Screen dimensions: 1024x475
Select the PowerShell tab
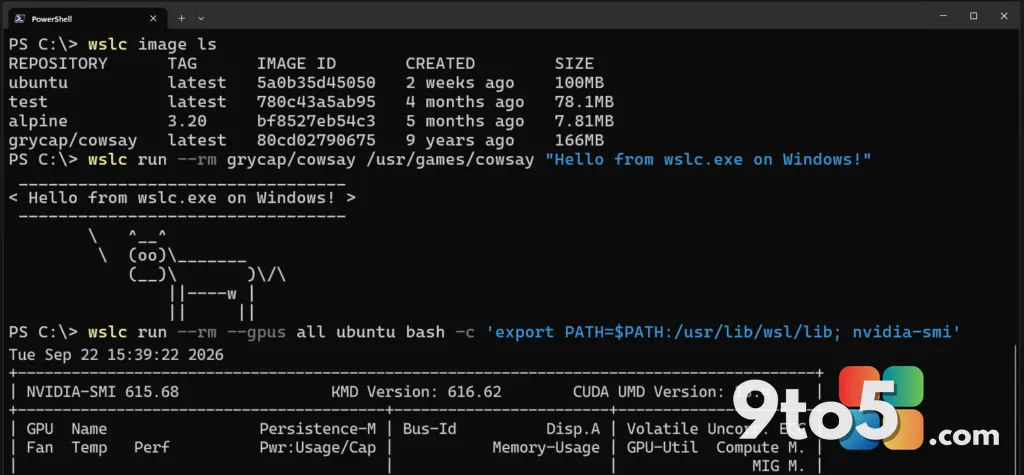pos(86,18)
